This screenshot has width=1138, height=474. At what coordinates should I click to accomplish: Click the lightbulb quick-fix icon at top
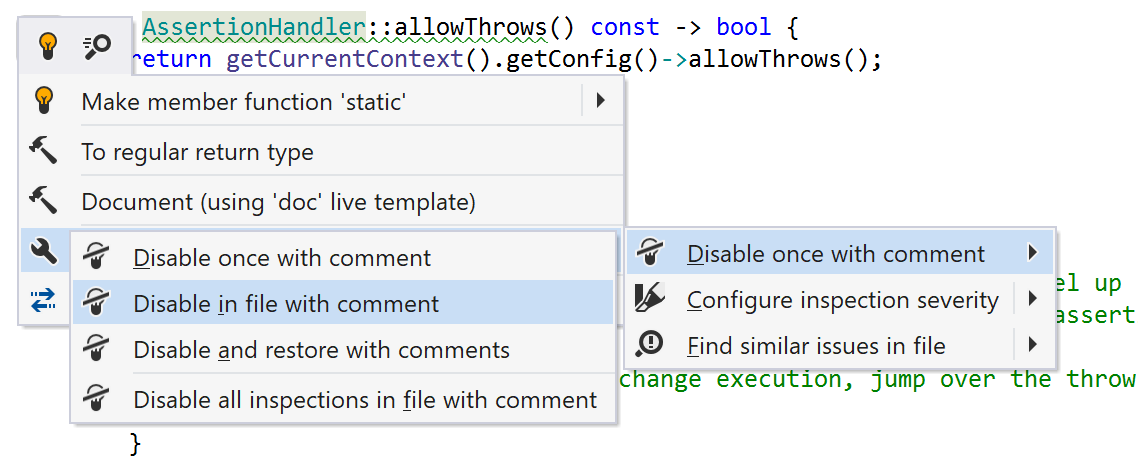tap(47, 44)
